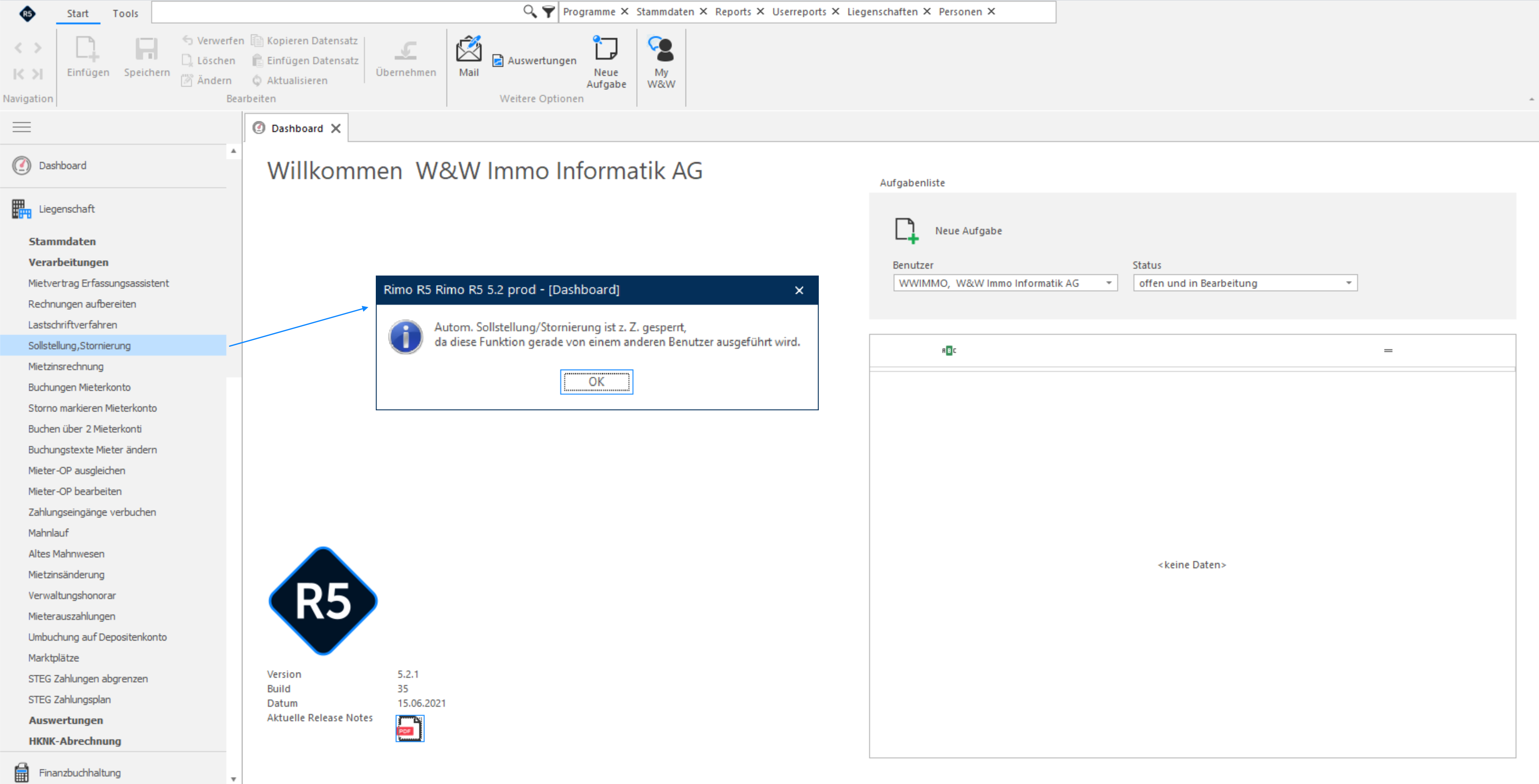Viewport: 1539px width, 784px height.
Task: Click the R5 application logo button
Action: point(27,13)
